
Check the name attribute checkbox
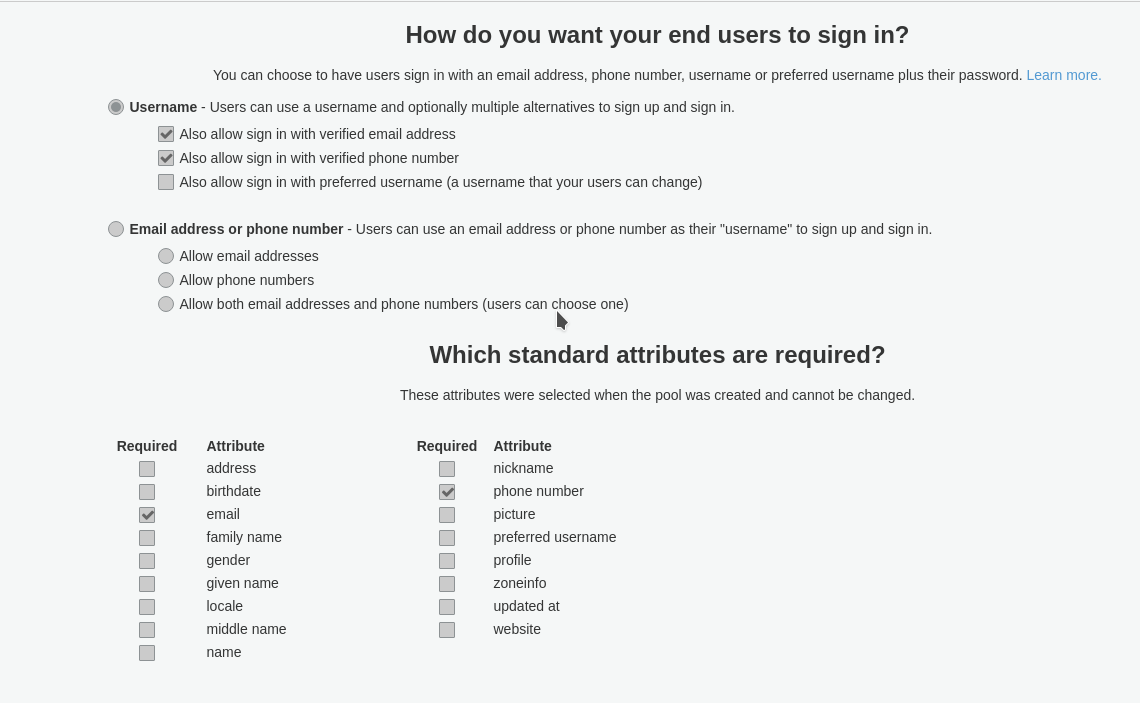[147, 653]
